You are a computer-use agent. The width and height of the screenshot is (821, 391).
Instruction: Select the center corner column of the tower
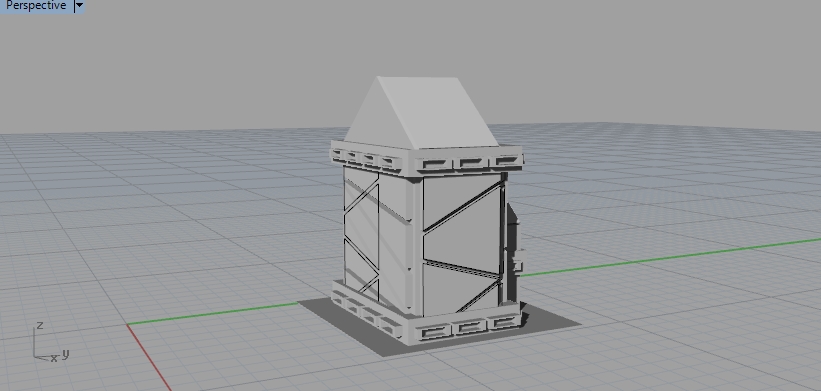(x=417, y=246)
